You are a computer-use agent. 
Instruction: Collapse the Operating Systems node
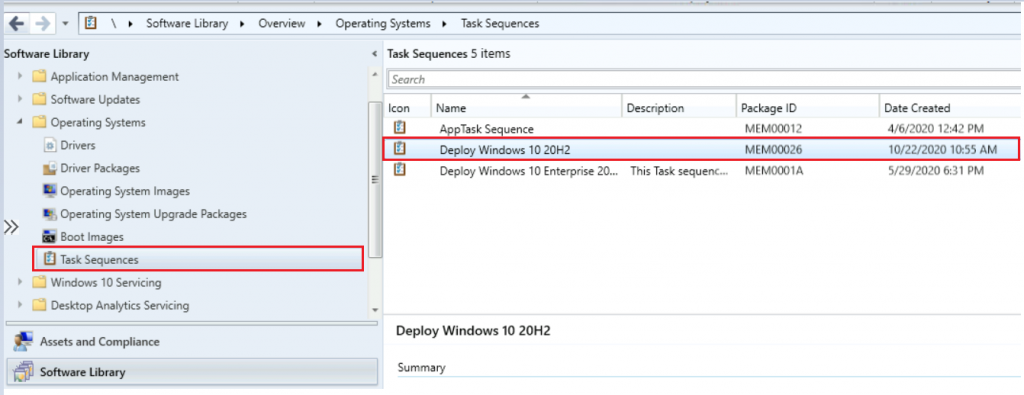point(20,123)
